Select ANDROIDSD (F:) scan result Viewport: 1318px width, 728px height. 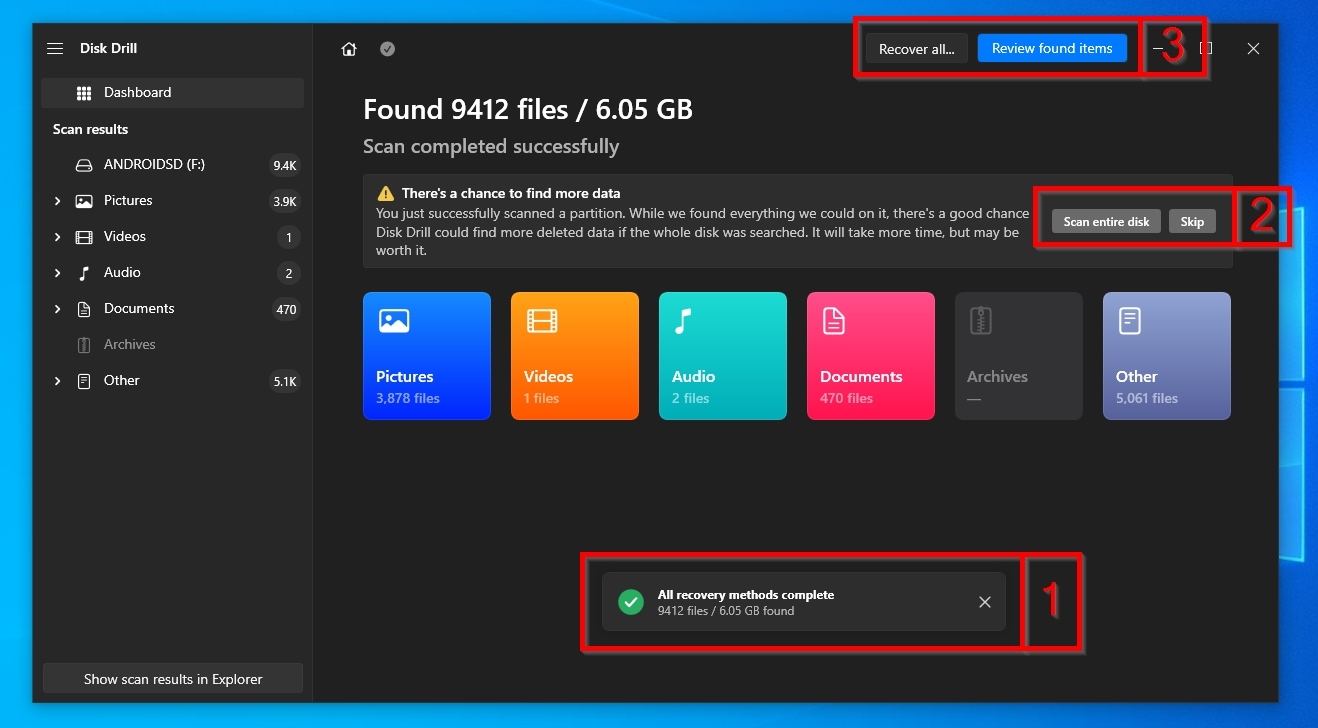click(x=173, y=165)
